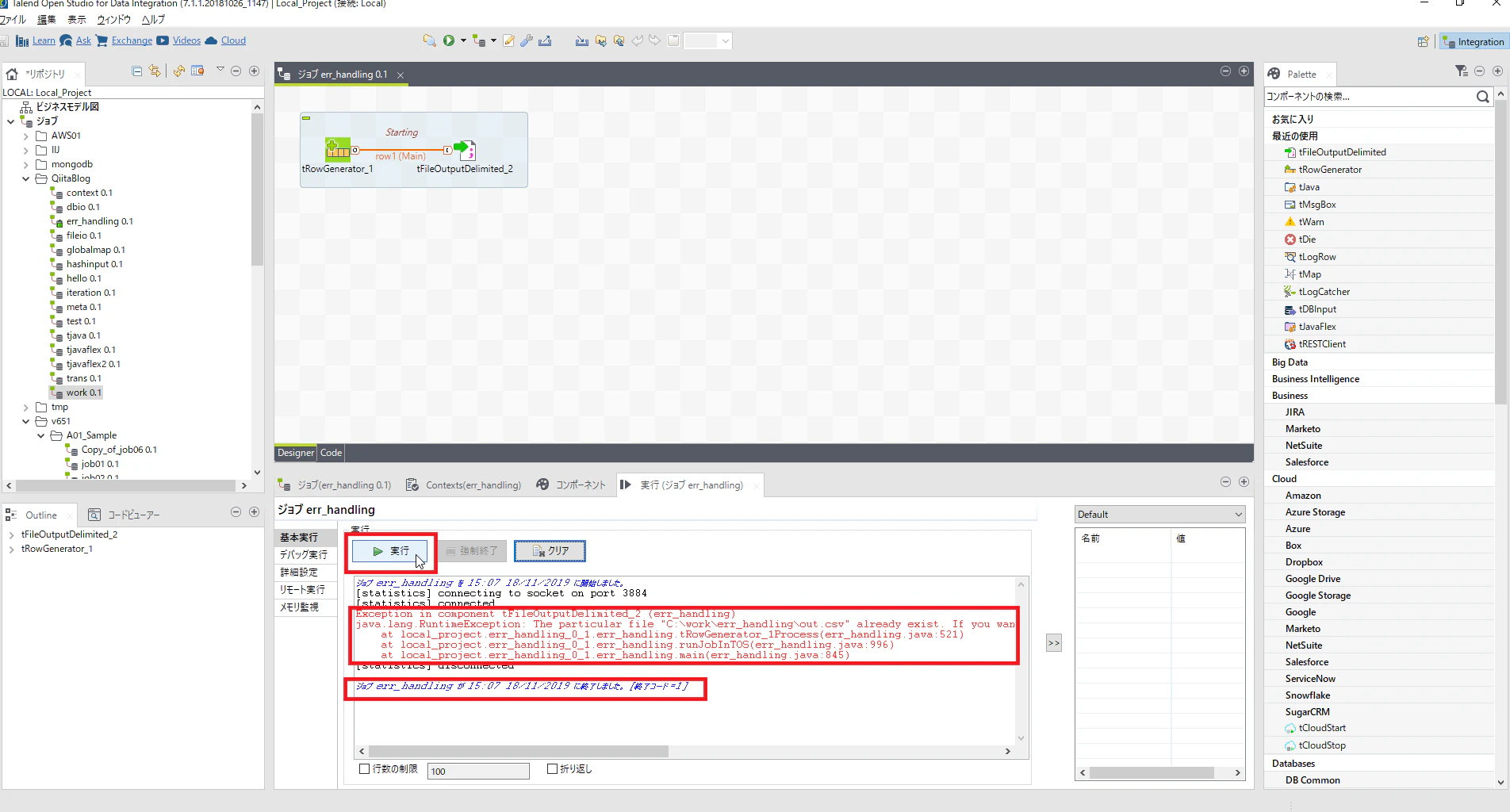Click the Palette search magnifier icon
Screen dimensions: 1510x812
(1482, 97)
